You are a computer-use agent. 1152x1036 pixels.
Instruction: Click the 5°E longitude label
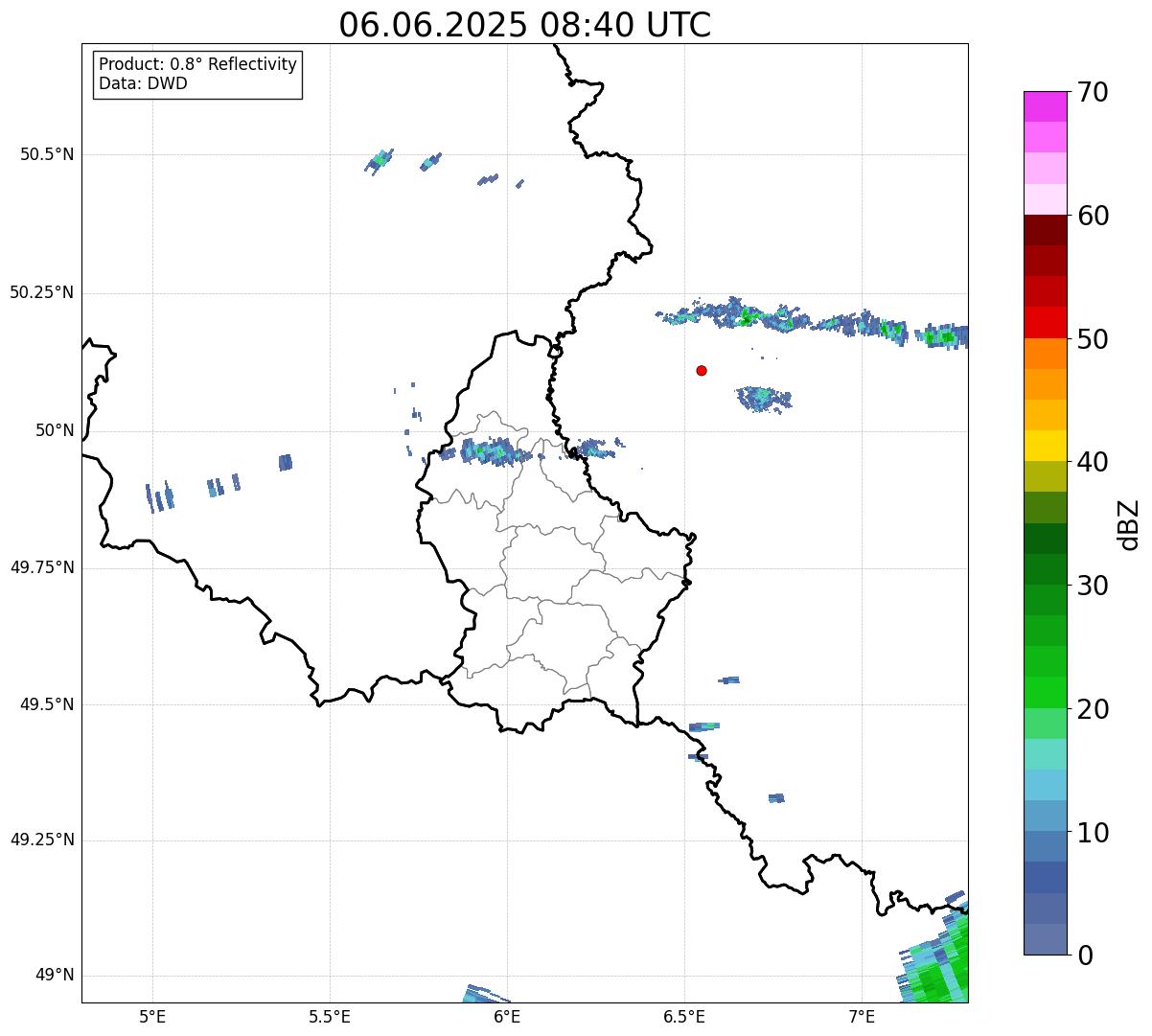click(152, 1016)
